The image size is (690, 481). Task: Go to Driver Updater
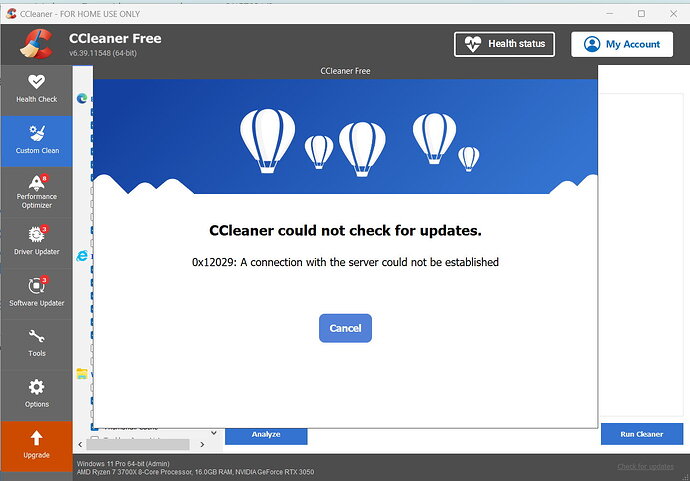click(x=36, y=240)
